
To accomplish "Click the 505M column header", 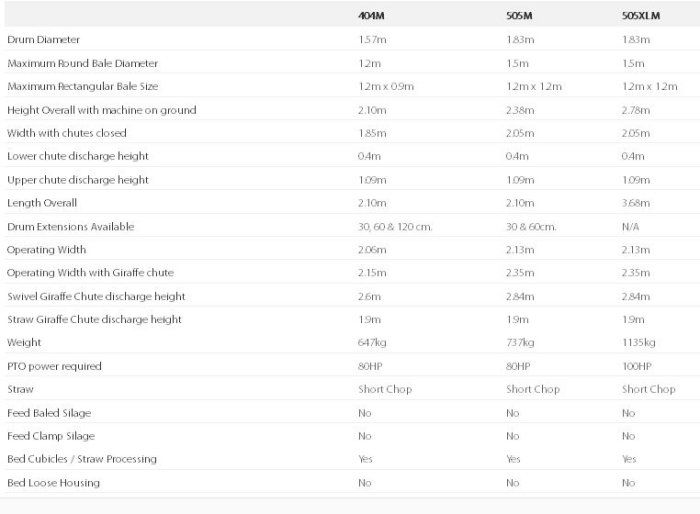I will click(x=518, y=17).
